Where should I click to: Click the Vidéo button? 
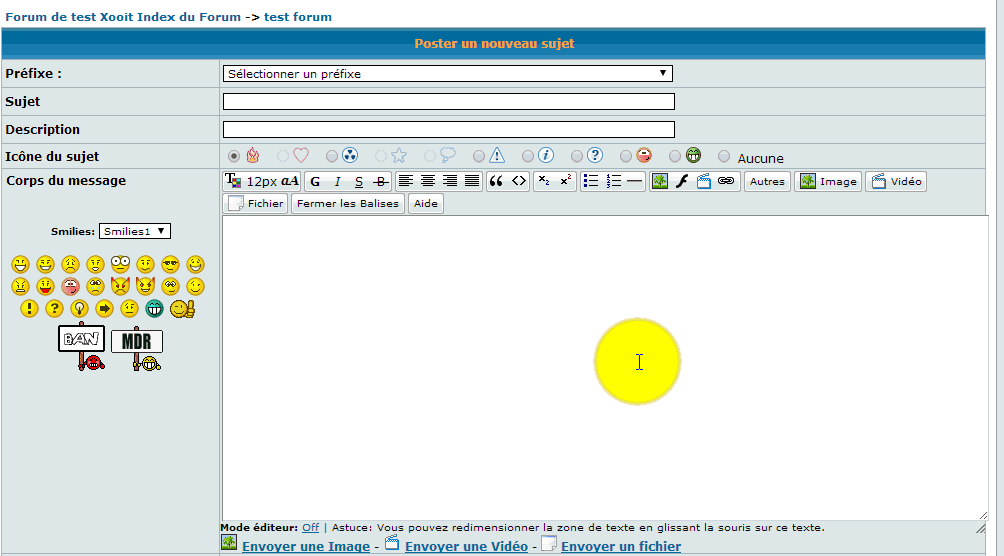pyautogui.click(x=896, y=181)
